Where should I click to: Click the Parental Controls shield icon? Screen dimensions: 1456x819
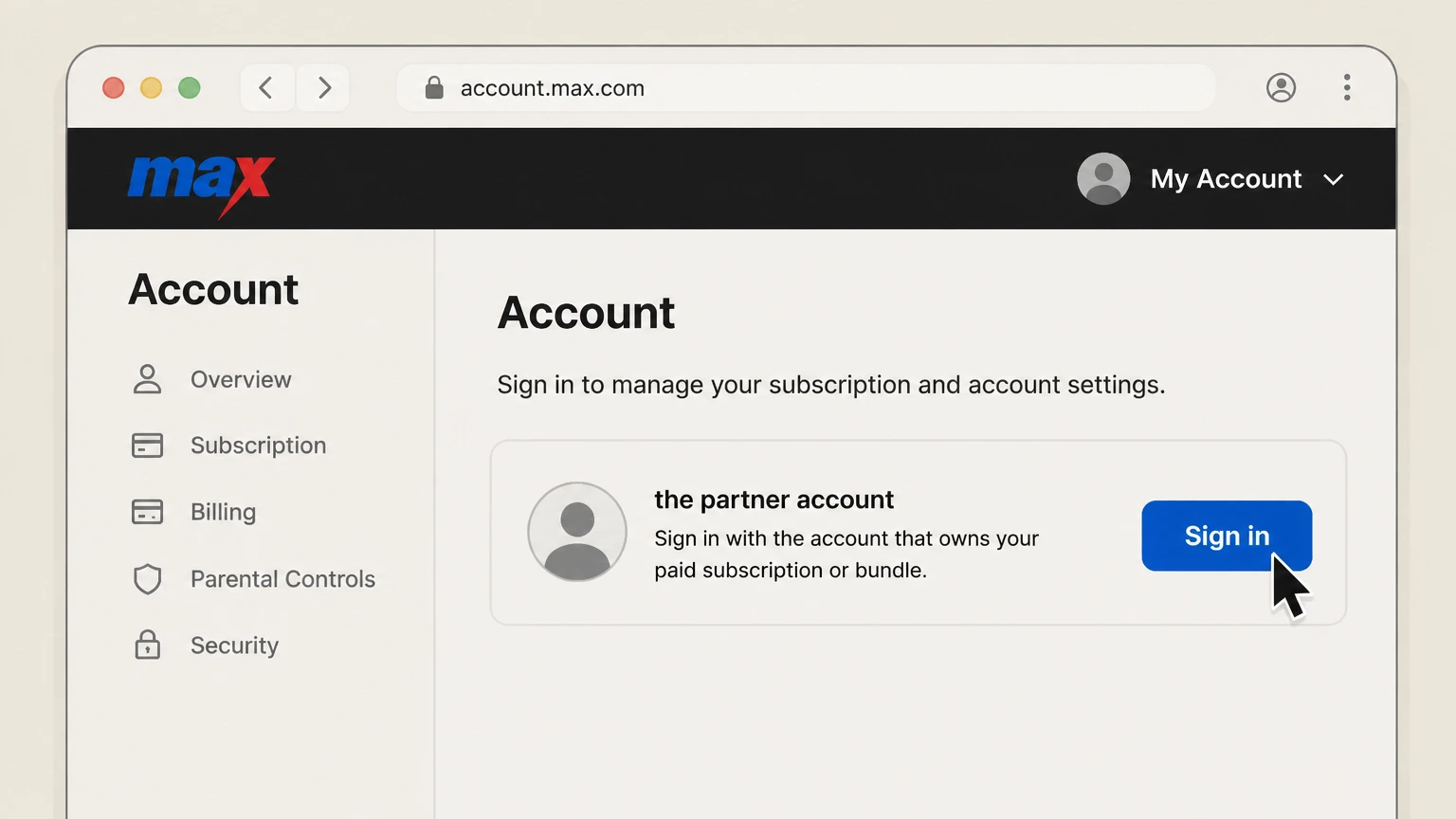tap(147, 579)
